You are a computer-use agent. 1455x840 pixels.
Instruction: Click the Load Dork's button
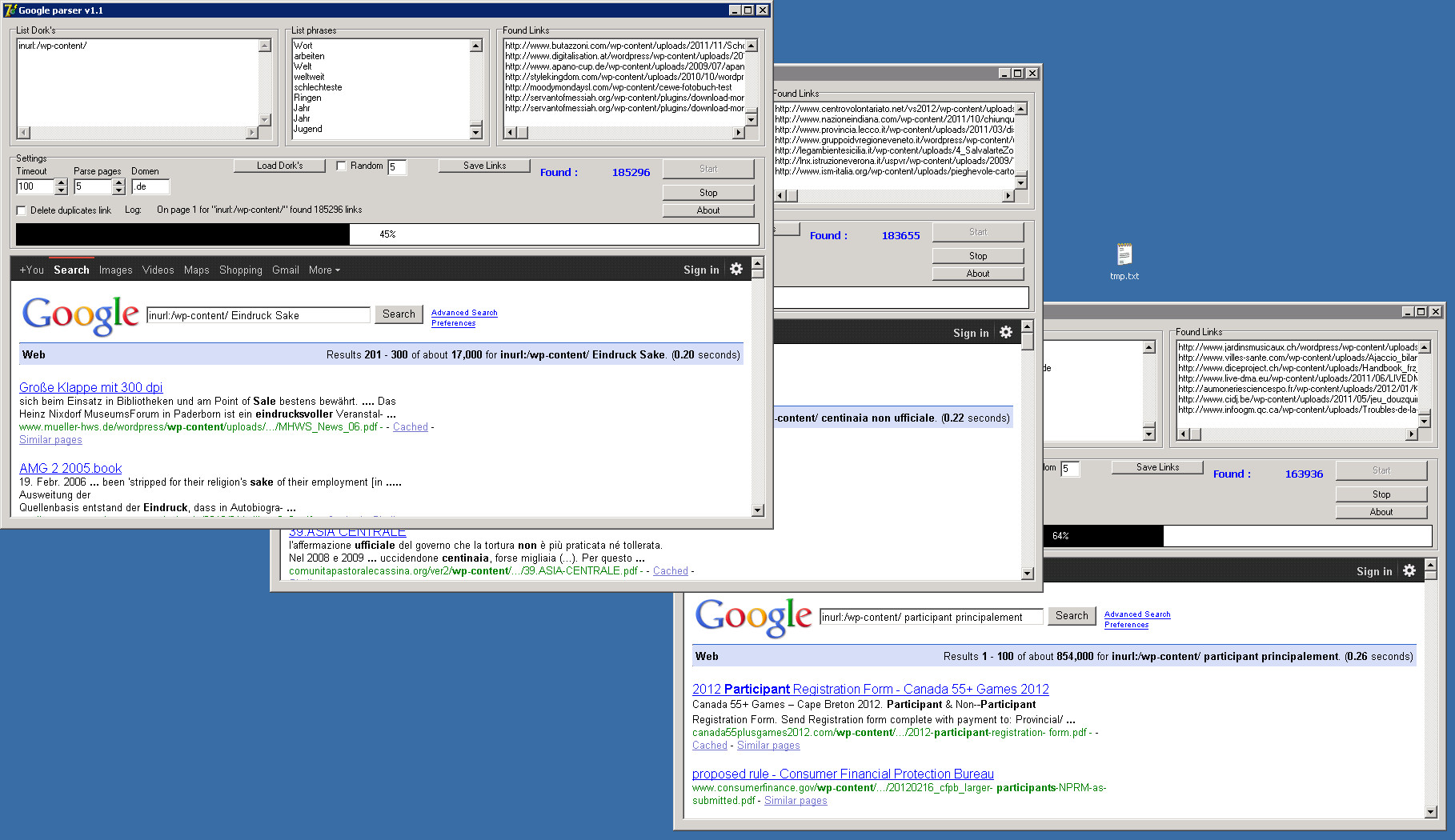click(279, 166)
